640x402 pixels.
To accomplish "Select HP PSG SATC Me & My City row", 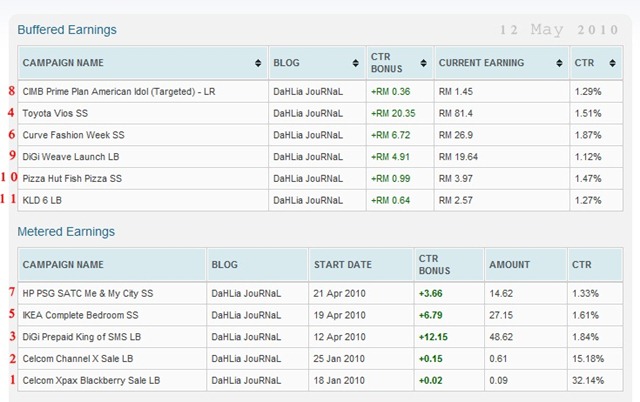I will tap(320, 293).
